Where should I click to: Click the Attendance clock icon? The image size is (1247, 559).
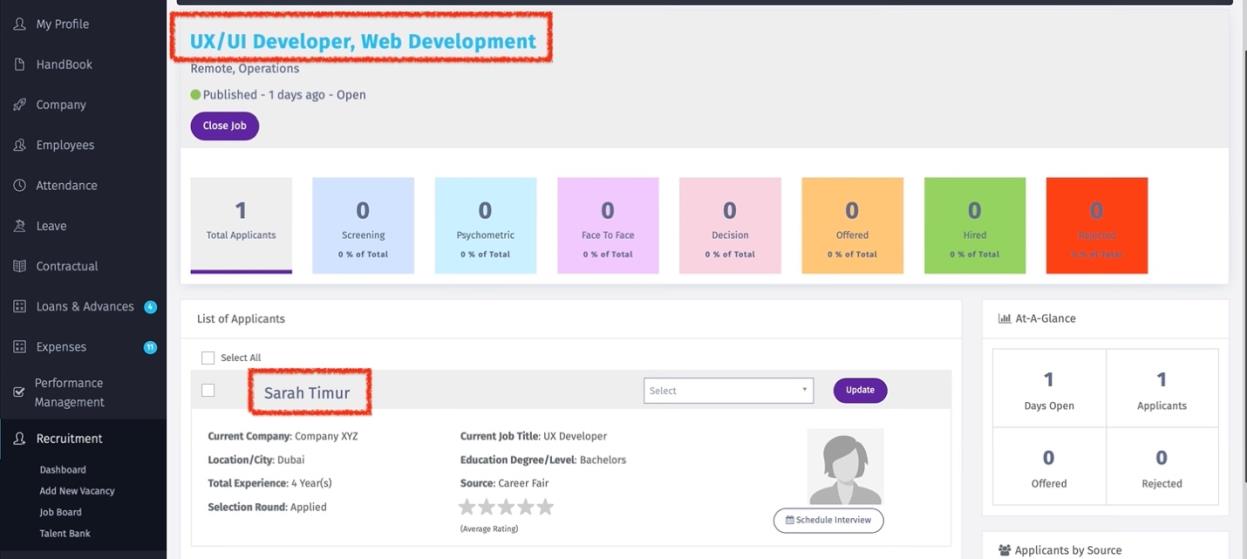coord(19,186)
